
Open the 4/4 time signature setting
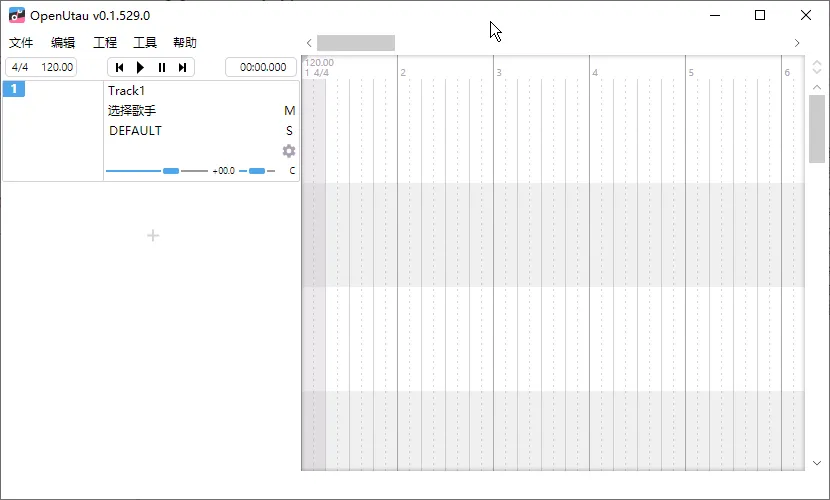[20, 67]
